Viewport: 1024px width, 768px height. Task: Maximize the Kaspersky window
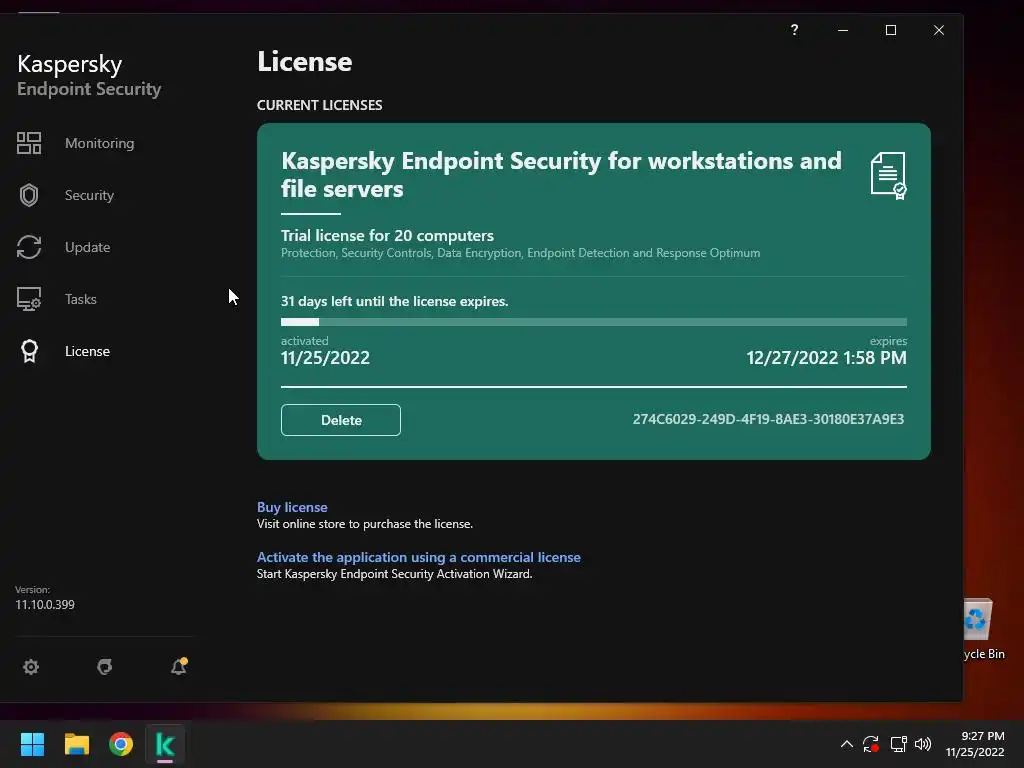coord(891,30)
